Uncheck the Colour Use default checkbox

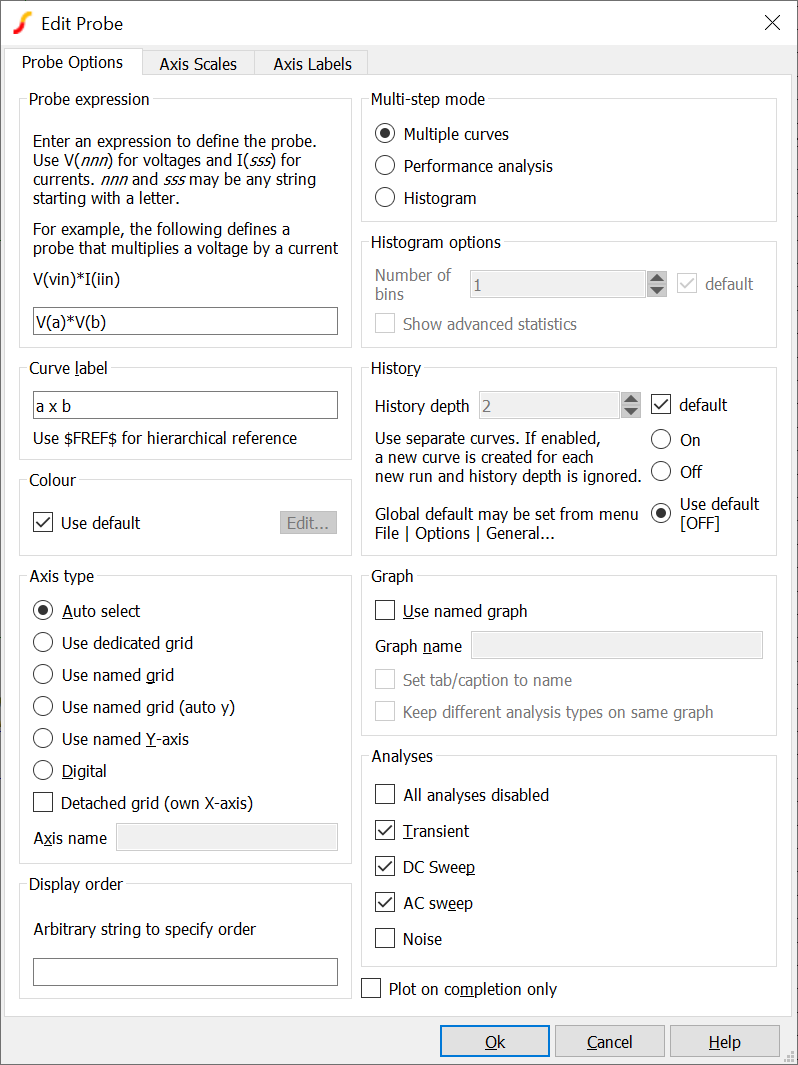click(43, 523)
